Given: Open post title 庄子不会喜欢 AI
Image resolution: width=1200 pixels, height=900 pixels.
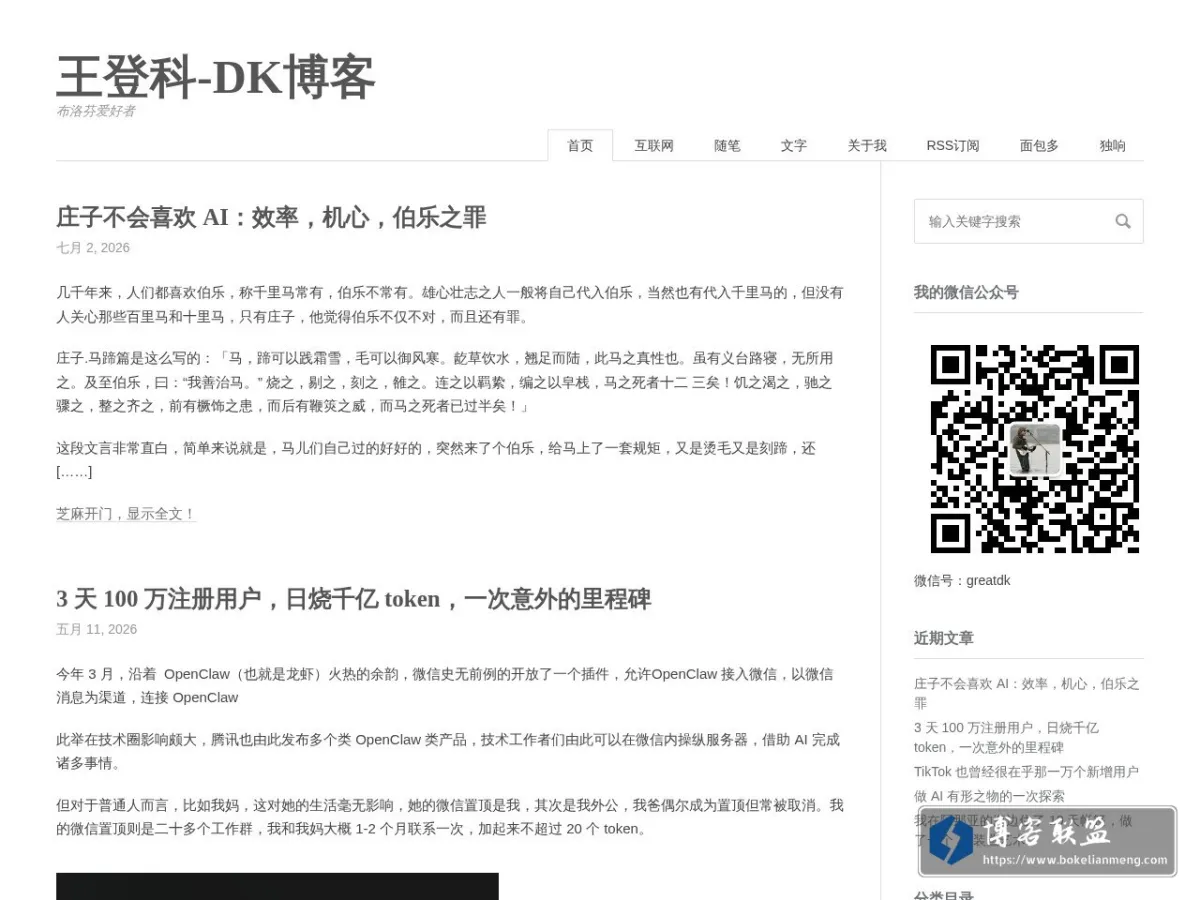Looking at the screenshot, I should click(x=271, y=217).
